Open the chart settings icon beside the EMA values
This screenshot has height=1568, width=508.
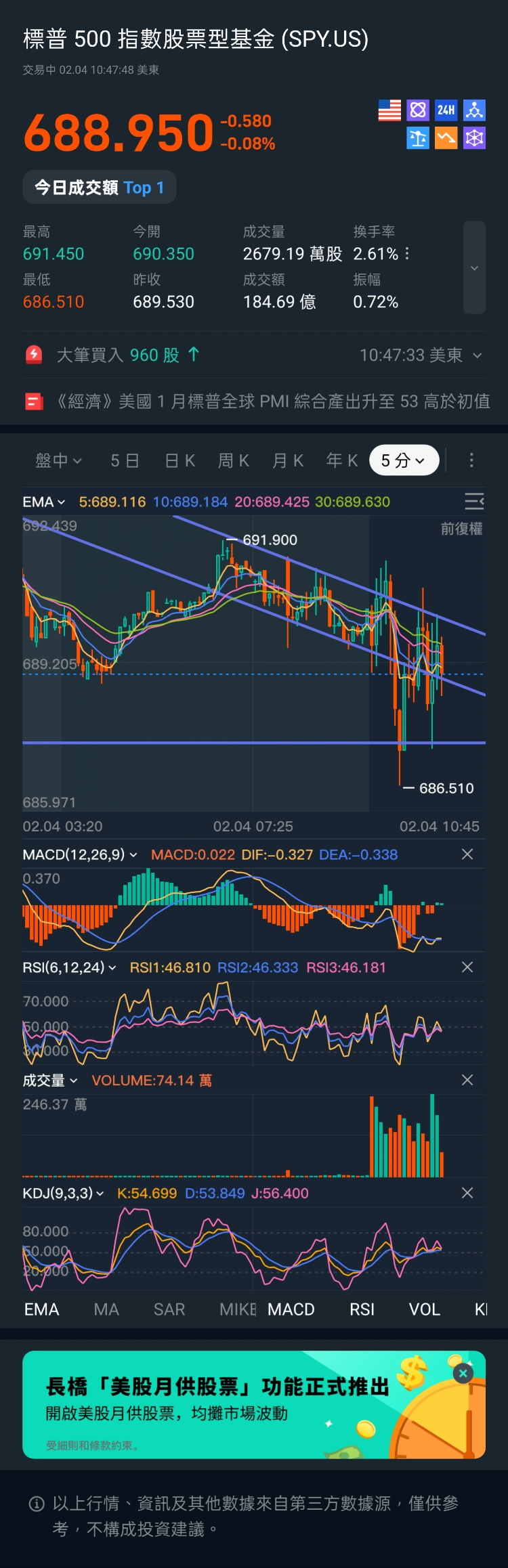point(473,502)
